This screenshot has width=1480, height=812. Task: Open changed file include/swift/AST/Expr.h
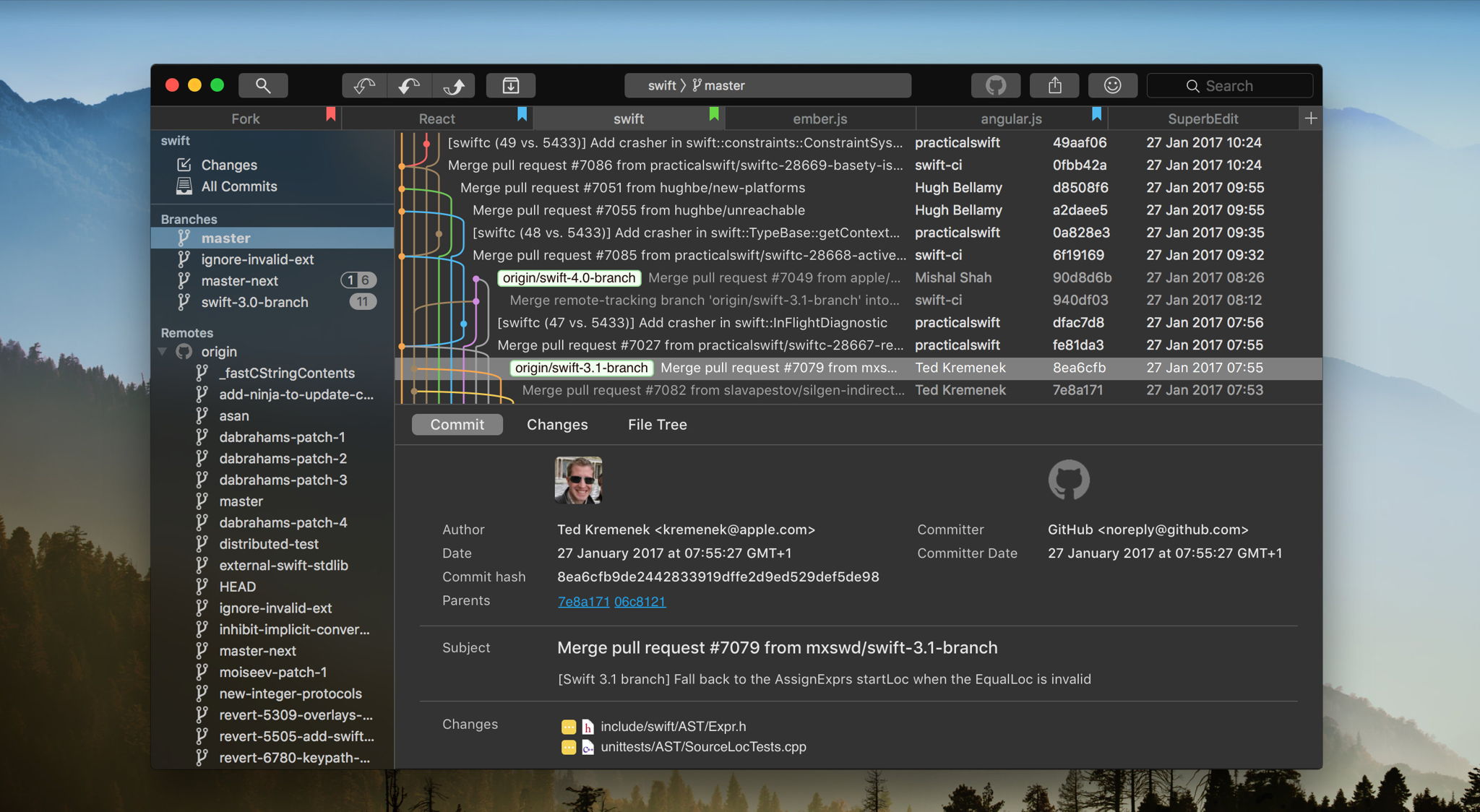673,727
